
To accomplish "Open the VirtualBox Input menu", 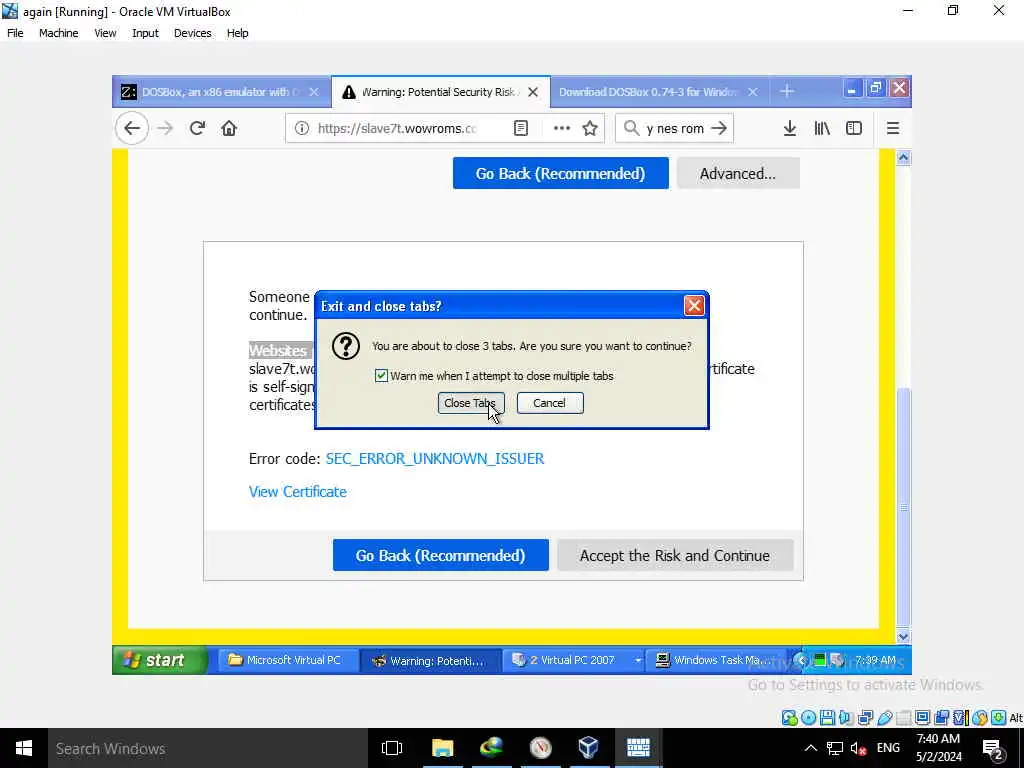I will [x=145, y=33].
